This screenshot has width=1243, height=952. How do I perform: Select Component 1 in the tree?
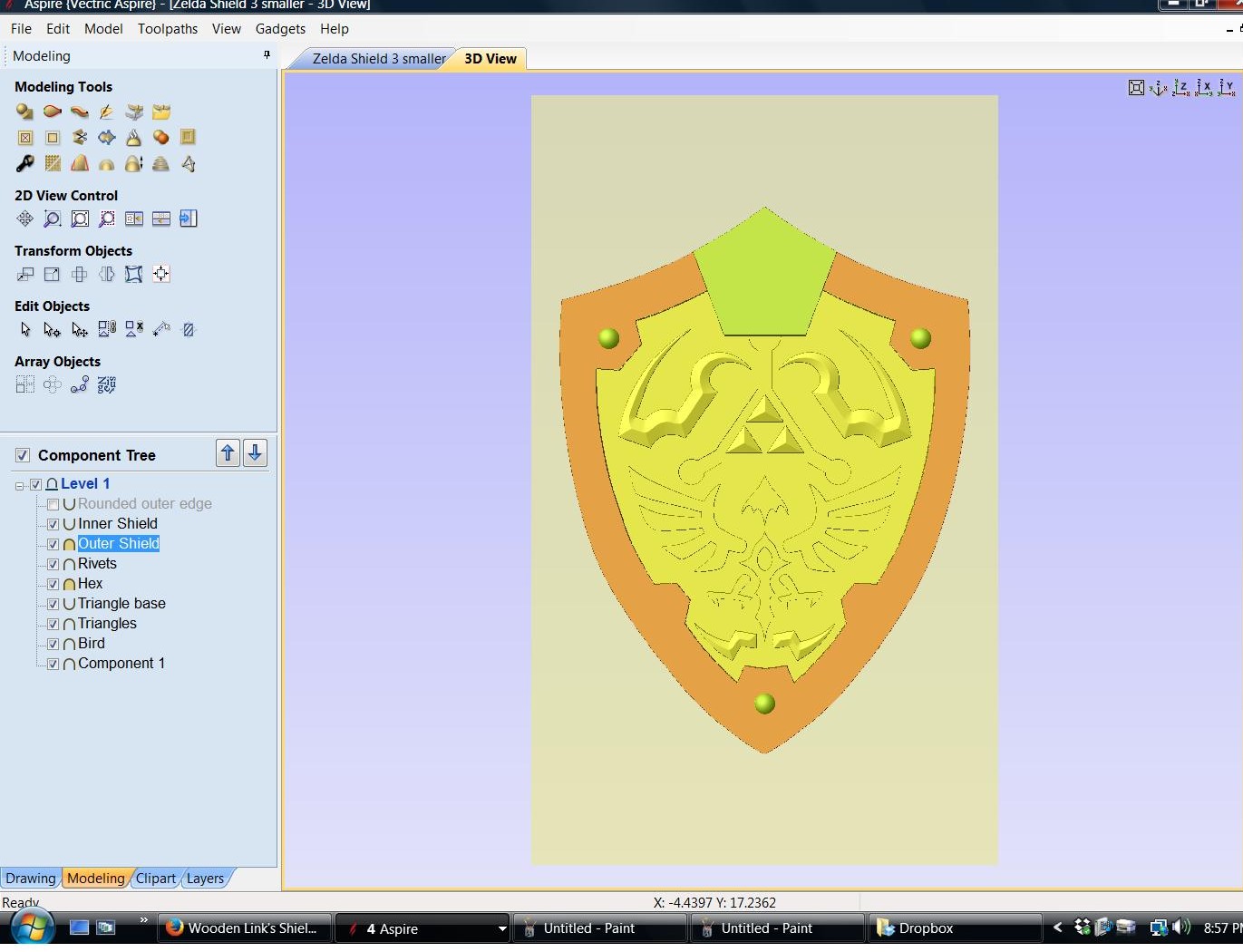[121, 664]
